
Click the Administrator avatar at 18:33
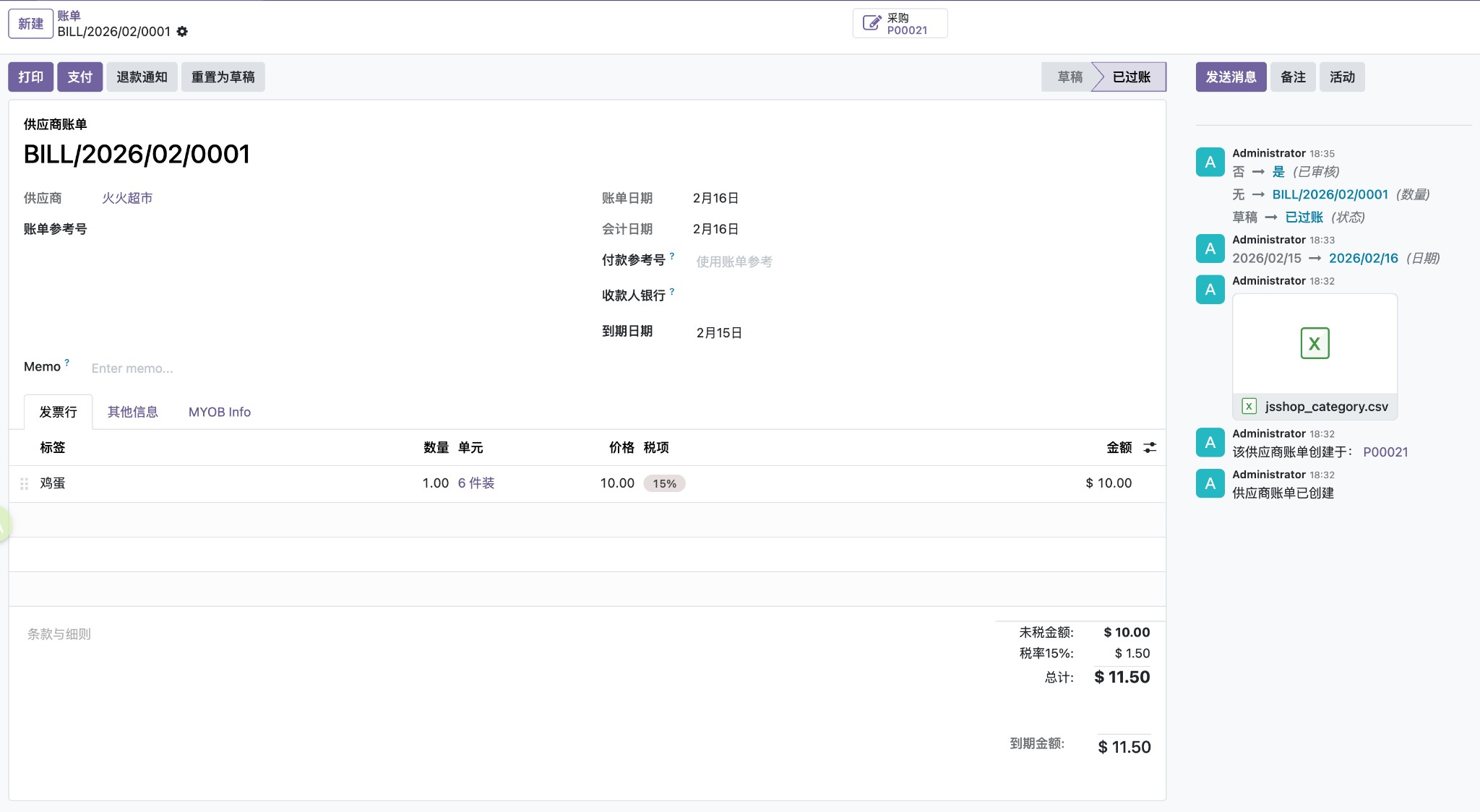[1210, 249]
